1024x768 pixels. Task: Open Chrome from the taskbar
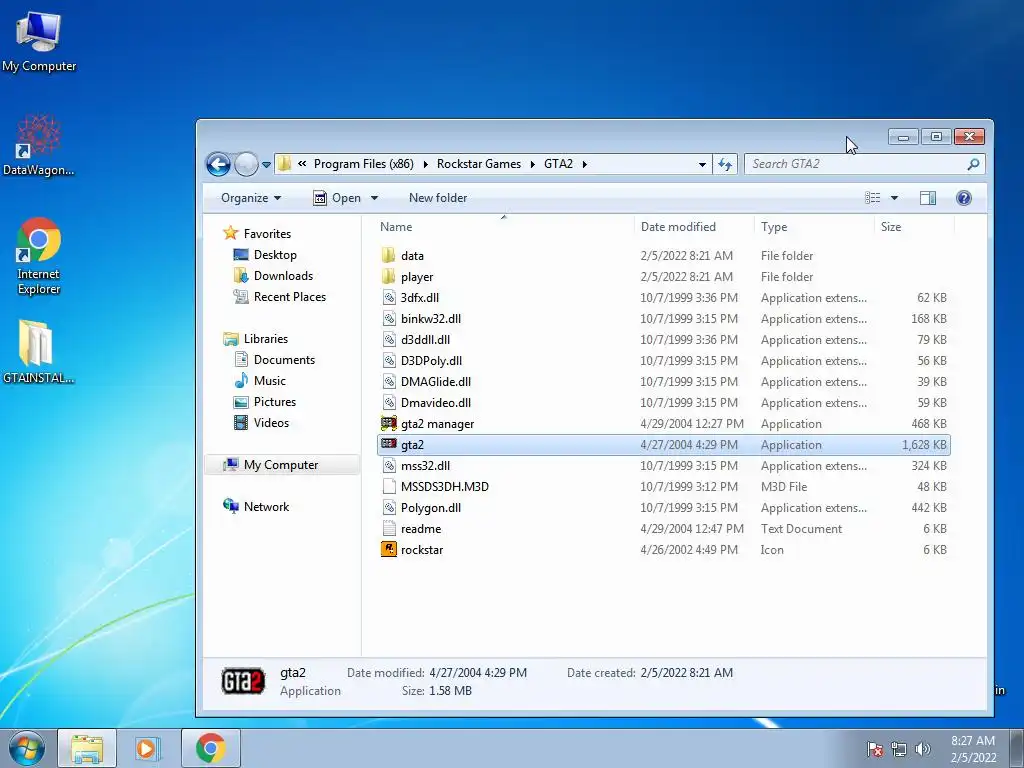(210, 748)
